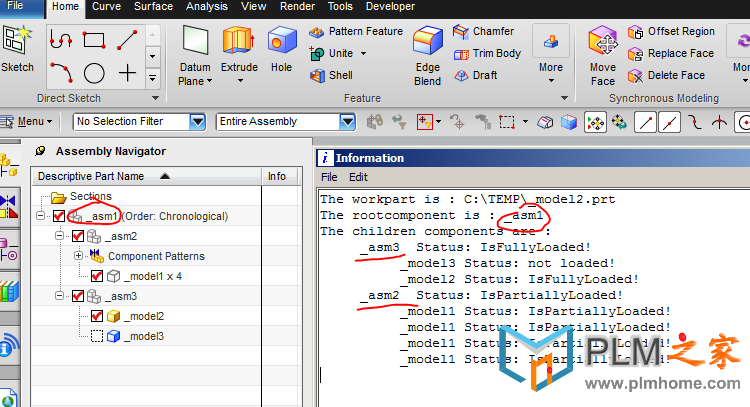Expand the Component Patterns node
750x407 pixels.
pos(78,256)
